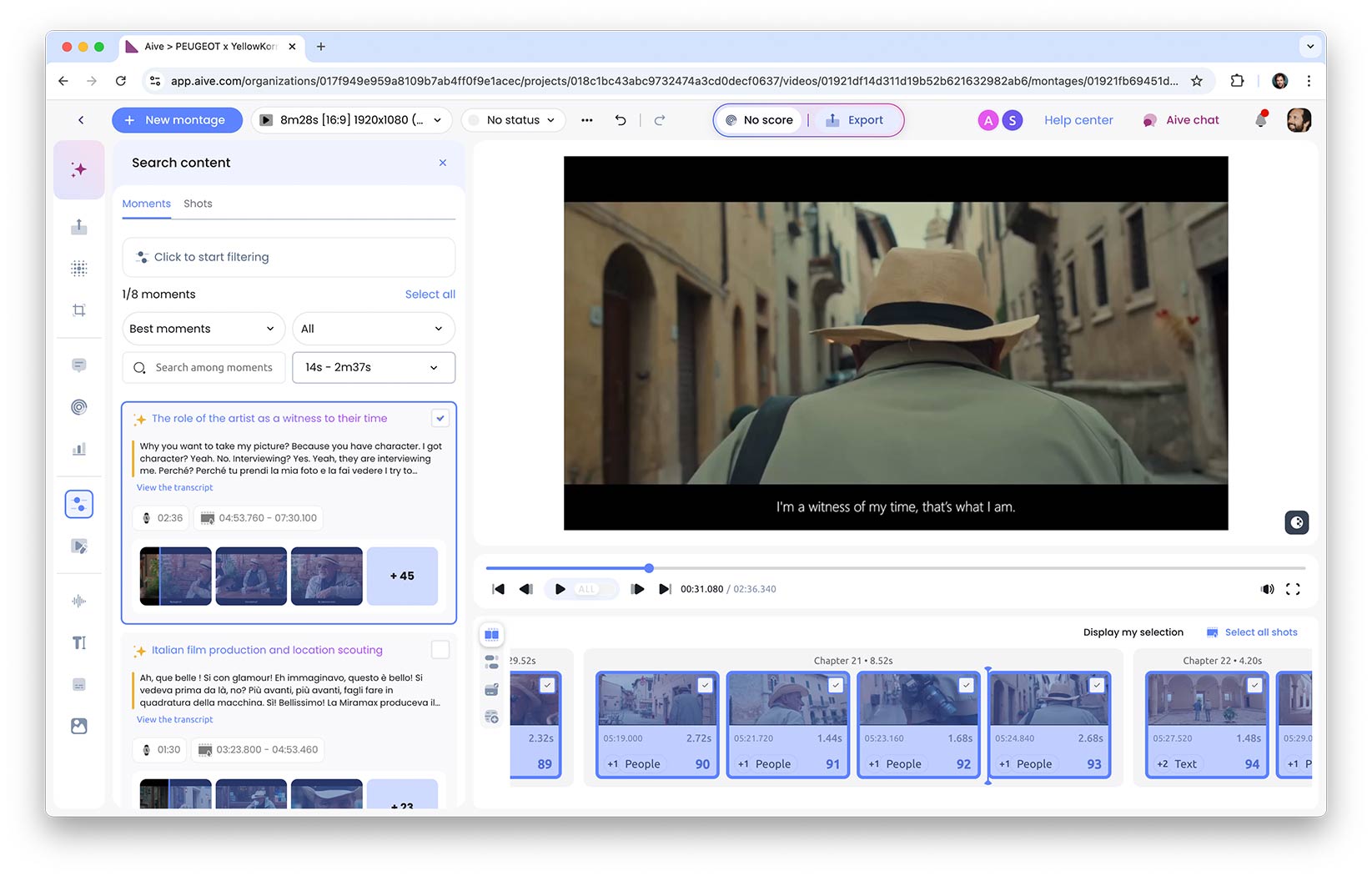Open the Help center link
Screen dimensions: 1372x876
coord(1078,120)
